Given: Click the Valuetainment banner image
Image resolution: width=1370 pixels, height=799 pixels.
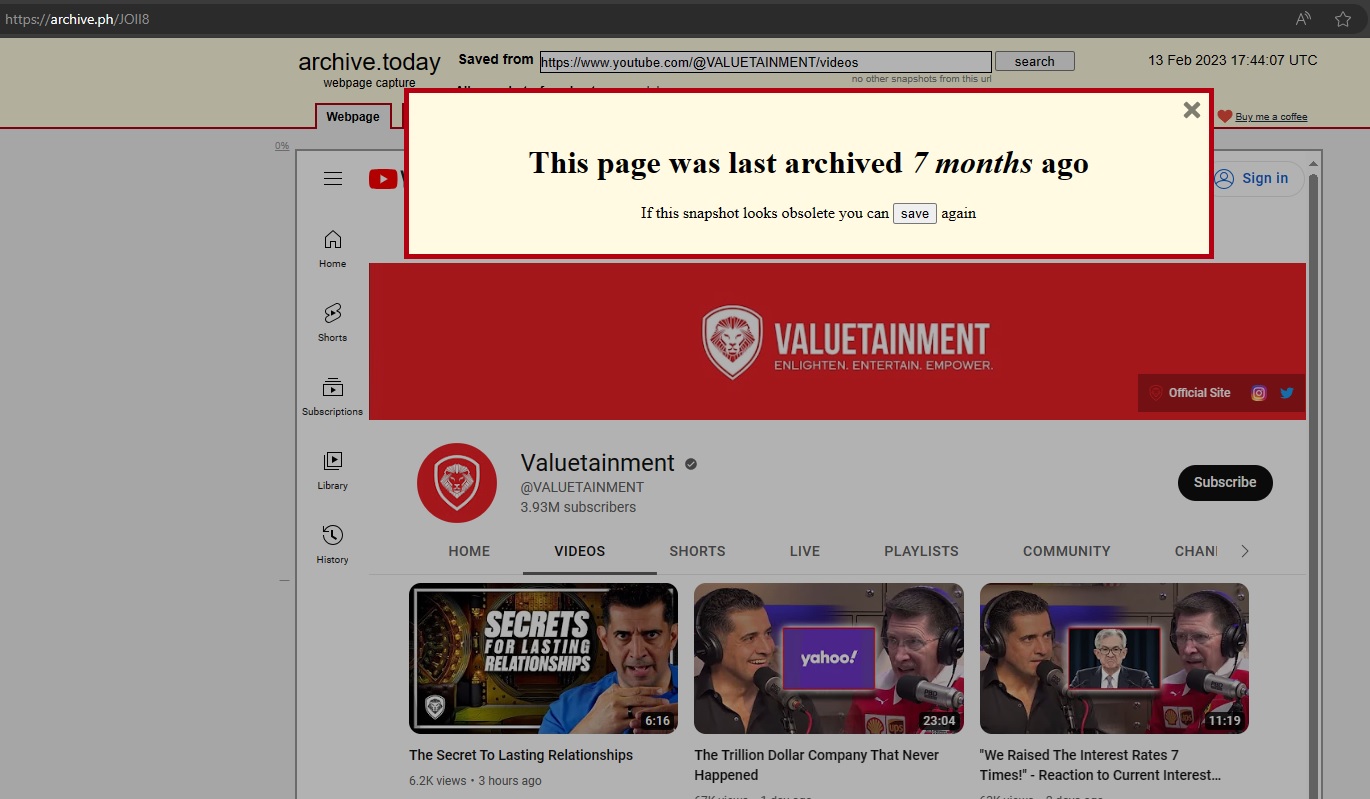Looking at the screenshot, I should pyautogui.click(x=837, y=341).
